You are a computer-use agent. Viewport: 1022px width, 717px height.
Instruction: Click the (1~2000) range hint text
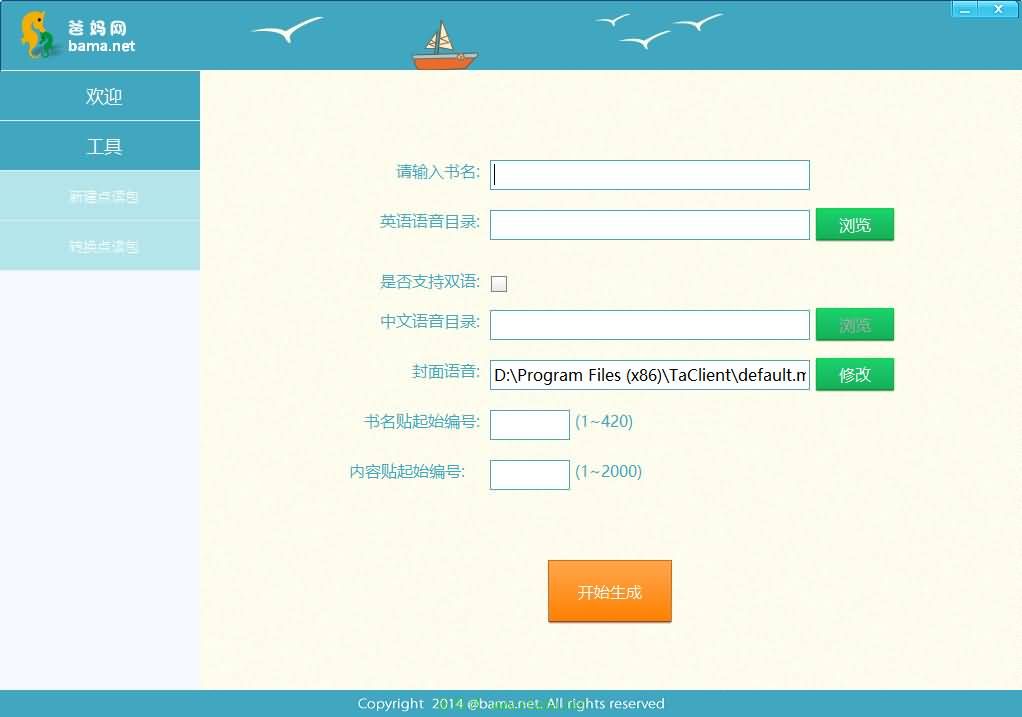point(608,471)
